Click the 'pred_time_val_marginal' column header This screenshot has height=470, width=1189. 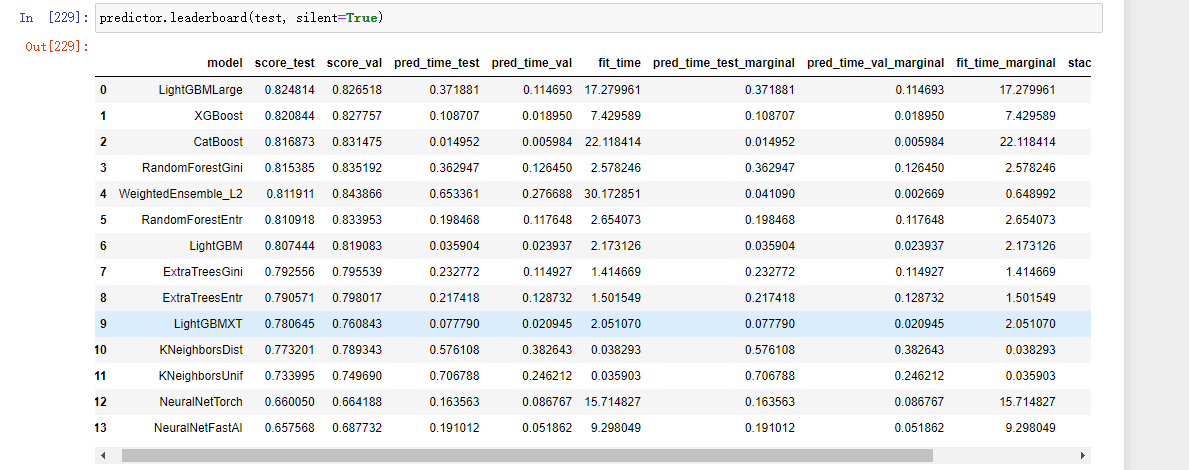point(876,63)
